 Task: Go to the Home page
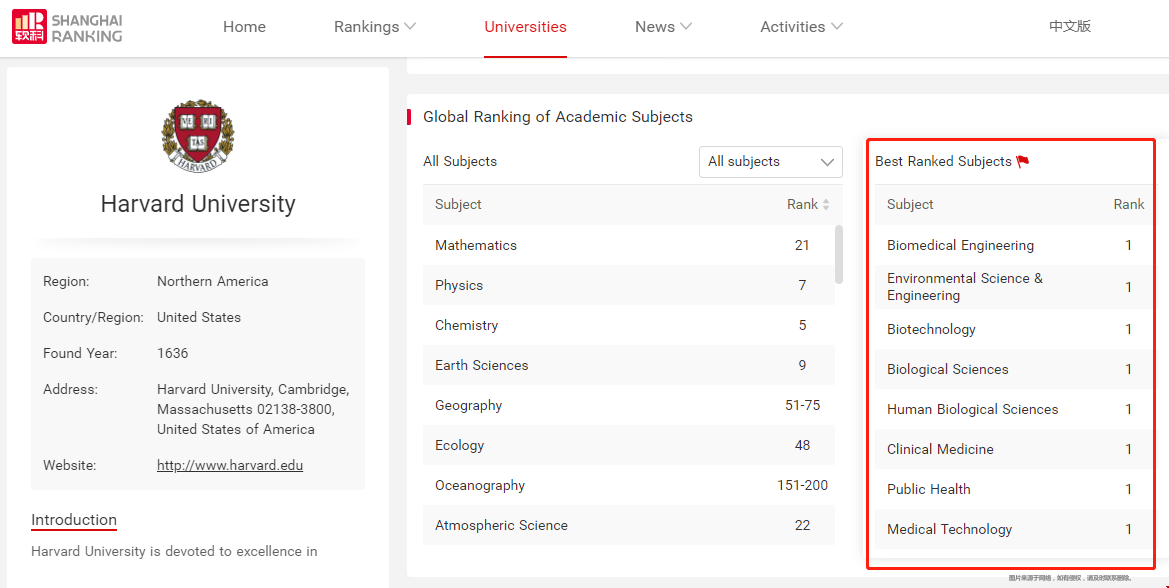pos(244,27)
